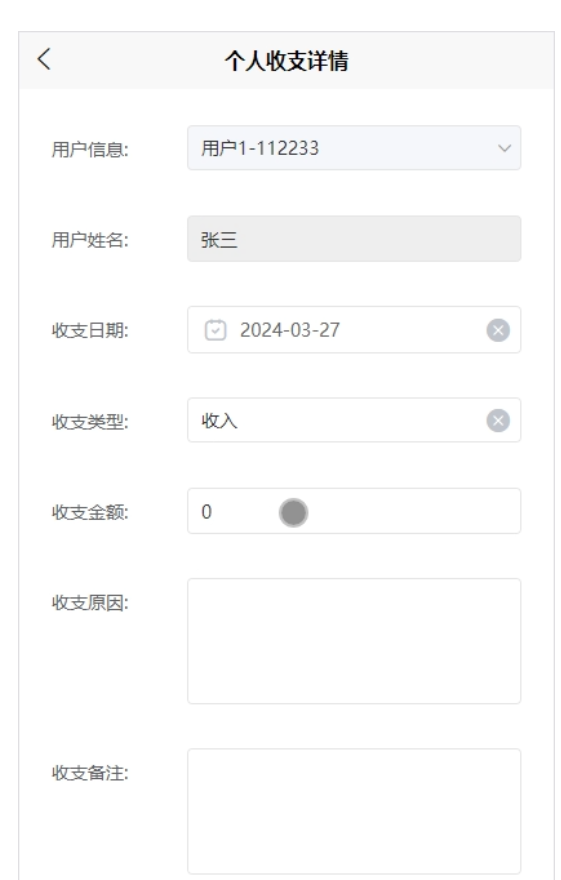Click the 收支金额 label
The image size is (561, 880).
[x=90, y=512]
